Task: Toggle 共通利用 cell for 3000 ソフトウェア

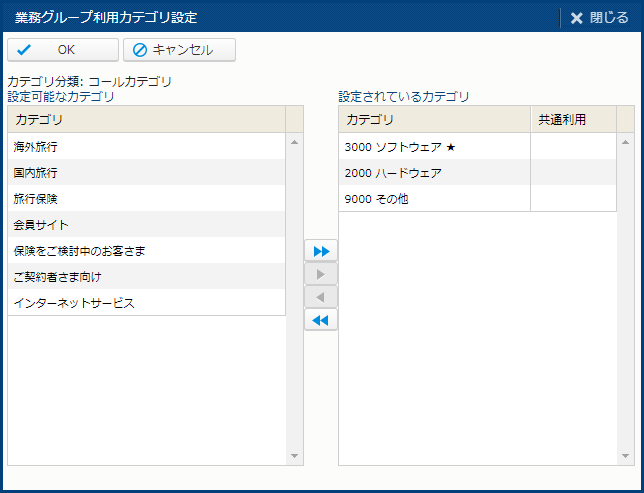Action: [573, 146]
